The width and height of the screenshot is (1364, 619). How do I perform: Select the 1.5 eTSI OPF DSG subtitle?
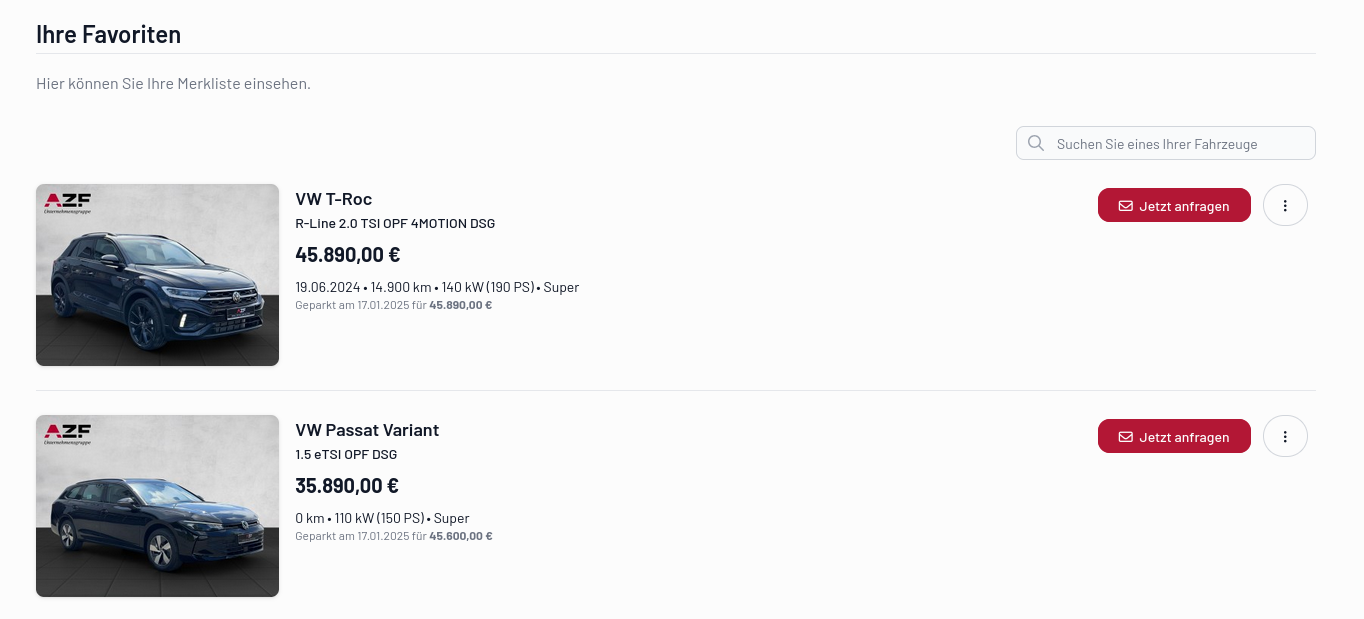tap(346, 454)
